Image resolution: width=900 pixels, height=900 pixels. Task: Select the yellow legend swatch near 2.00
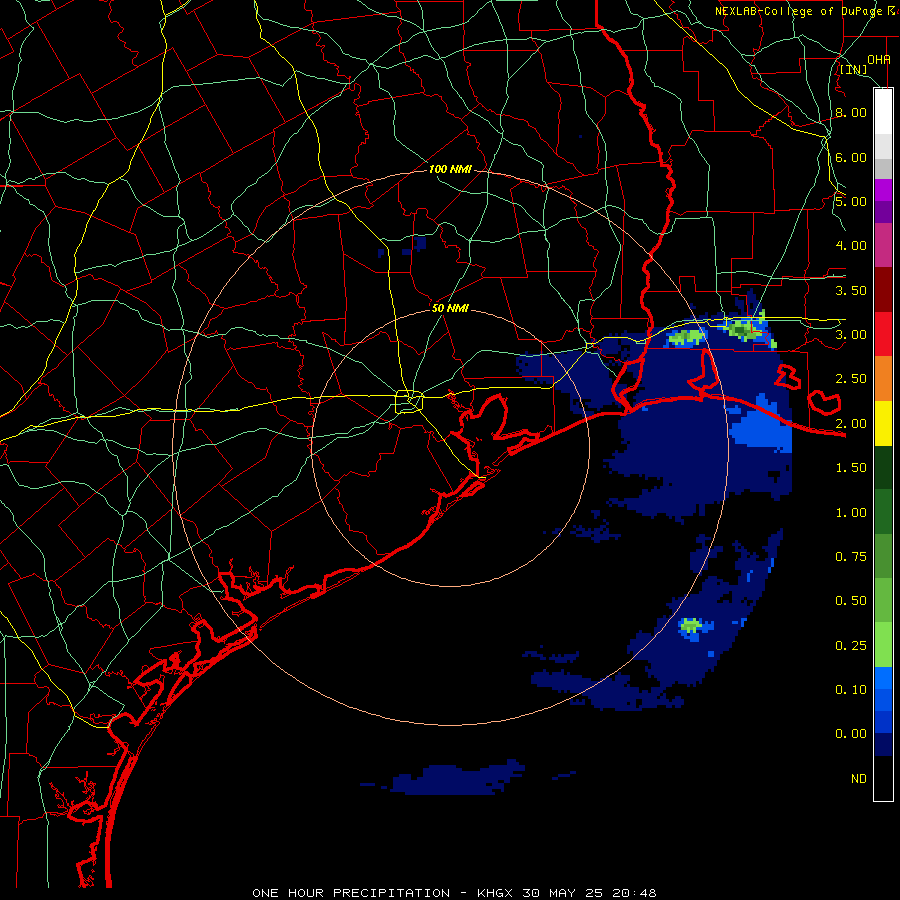click(883, 423)
